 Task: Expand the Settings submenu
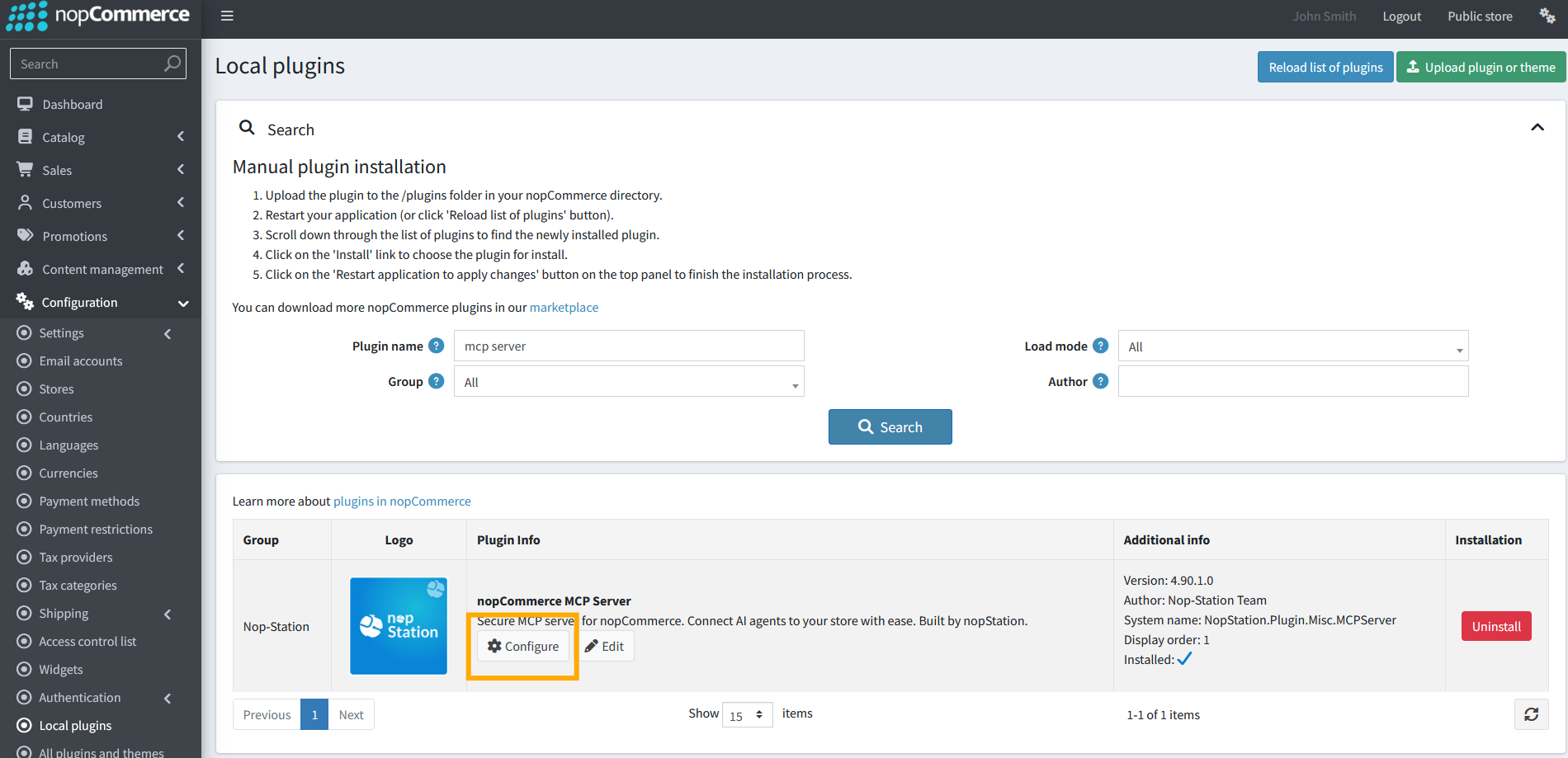tap(101, 332)
